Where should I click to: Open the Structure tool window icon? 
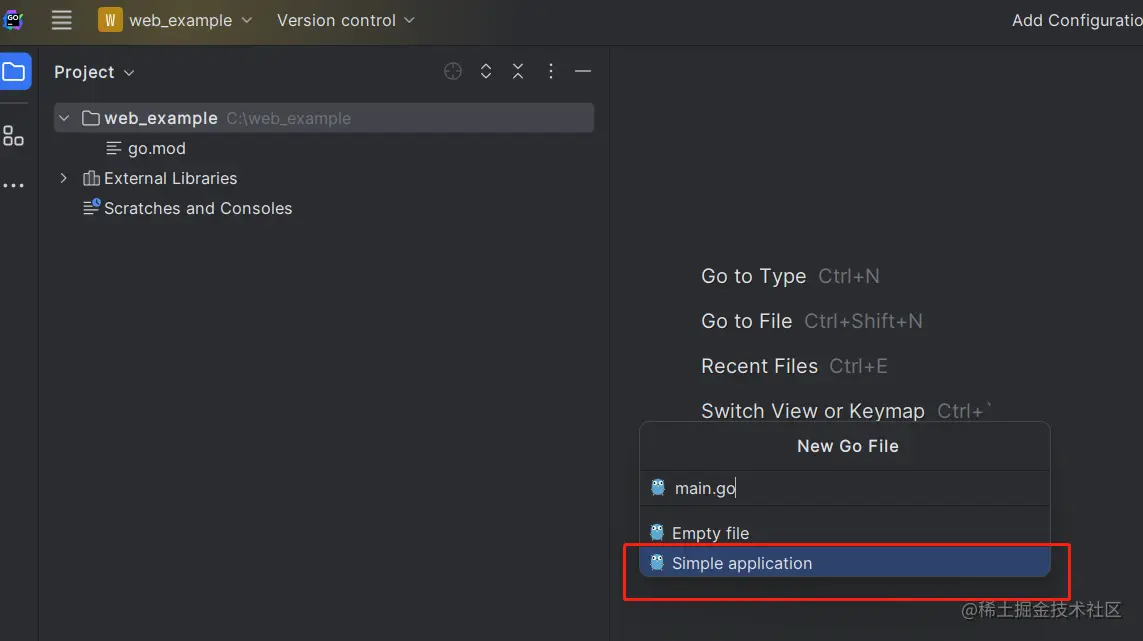coord(14,136)
